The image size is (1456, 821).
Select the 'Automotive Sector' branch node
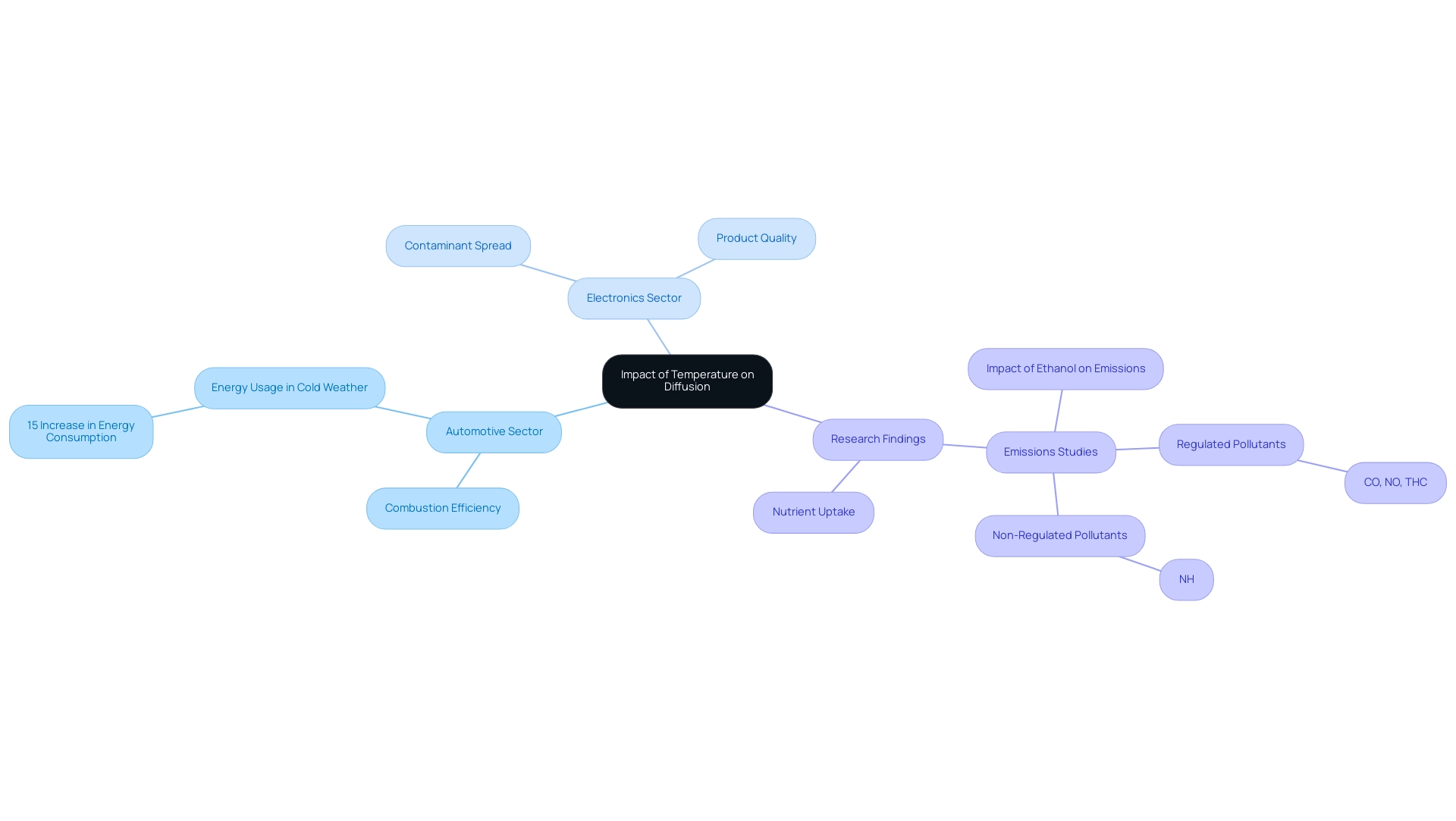(494, 432)
